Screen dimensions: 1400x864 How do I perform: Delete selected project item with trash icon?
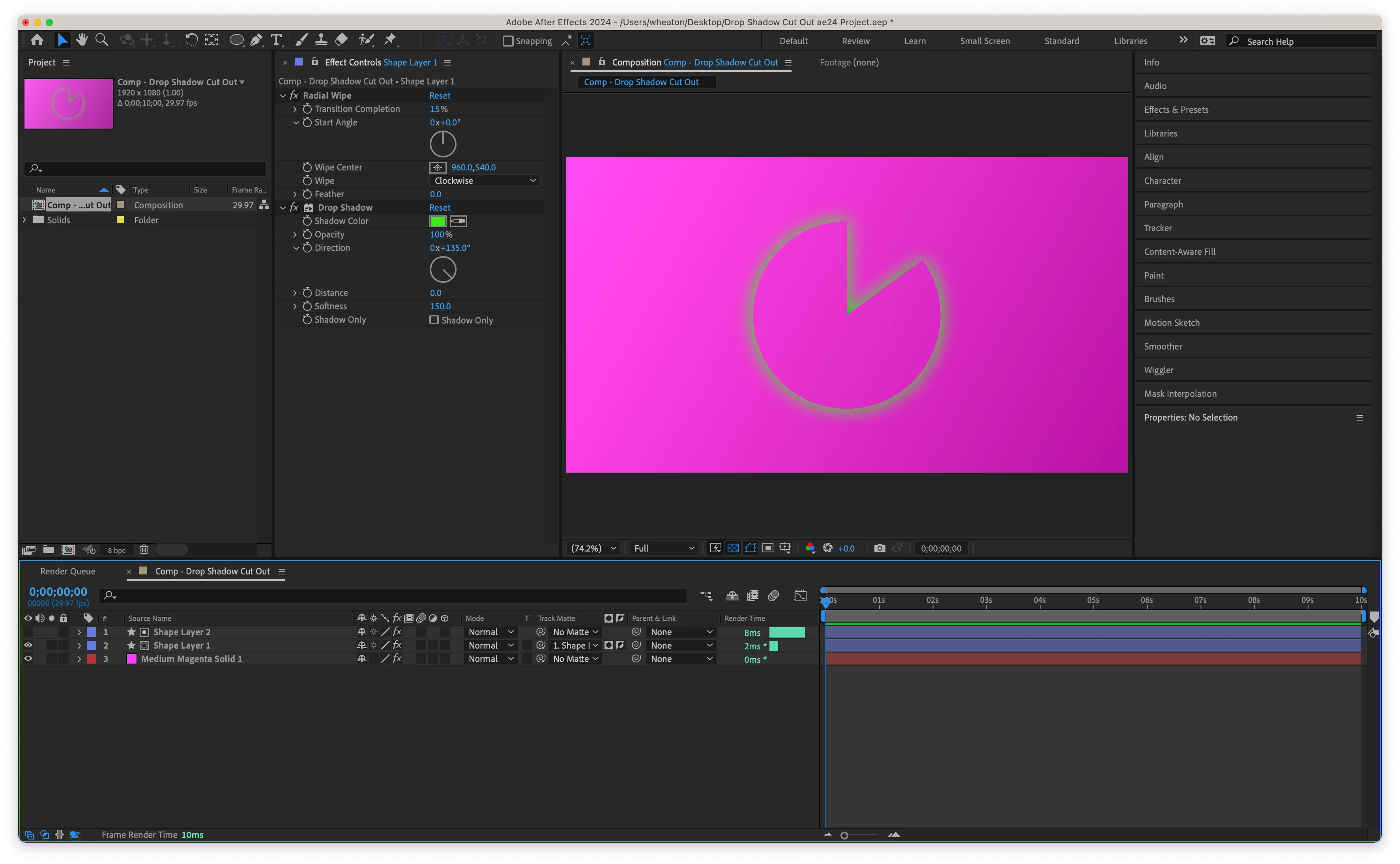click(144, 550)
